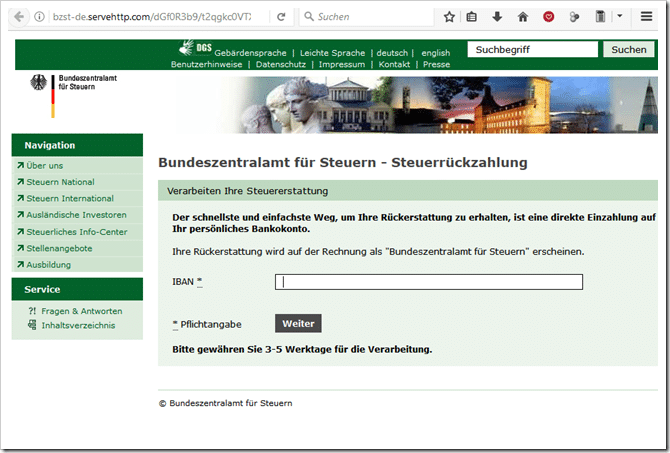Open downloads via the down-arrow icon
The image size is (670, 453).
pyautogui.click(x=497, y=17)
